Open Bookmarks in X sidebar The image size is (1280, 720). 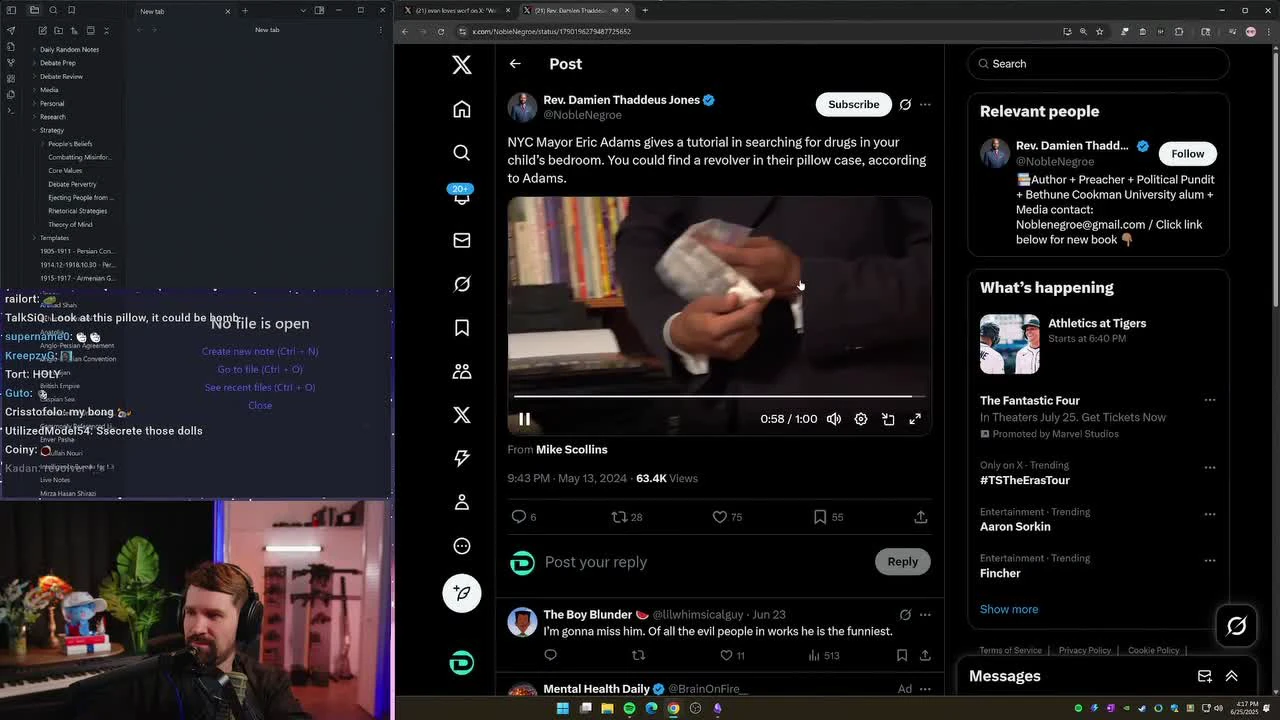461,328
